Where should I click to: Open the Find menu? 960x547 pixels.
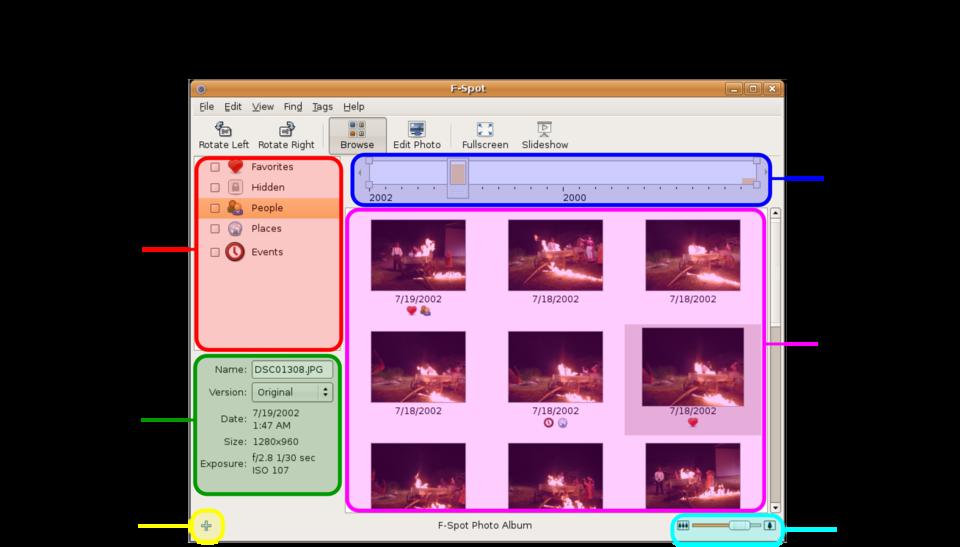pyautogui.click(x=292, y=107)
